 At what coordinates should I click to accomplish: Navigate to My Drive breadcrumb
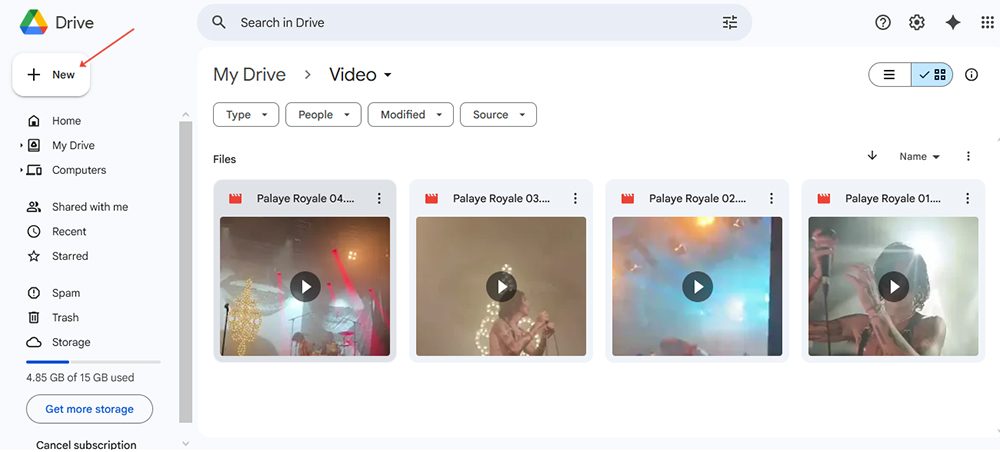click(249, 75)
